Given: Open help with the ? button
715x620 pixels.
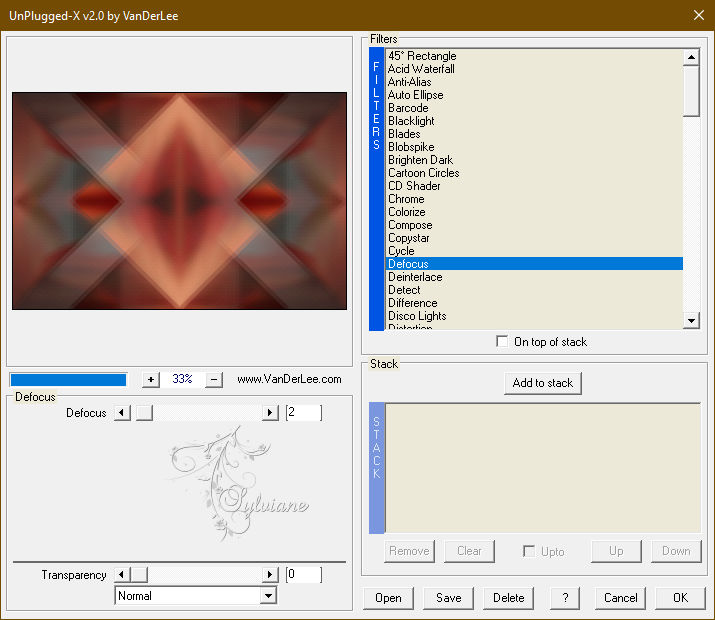Looking at the screenshot, I should pos(565,598).
